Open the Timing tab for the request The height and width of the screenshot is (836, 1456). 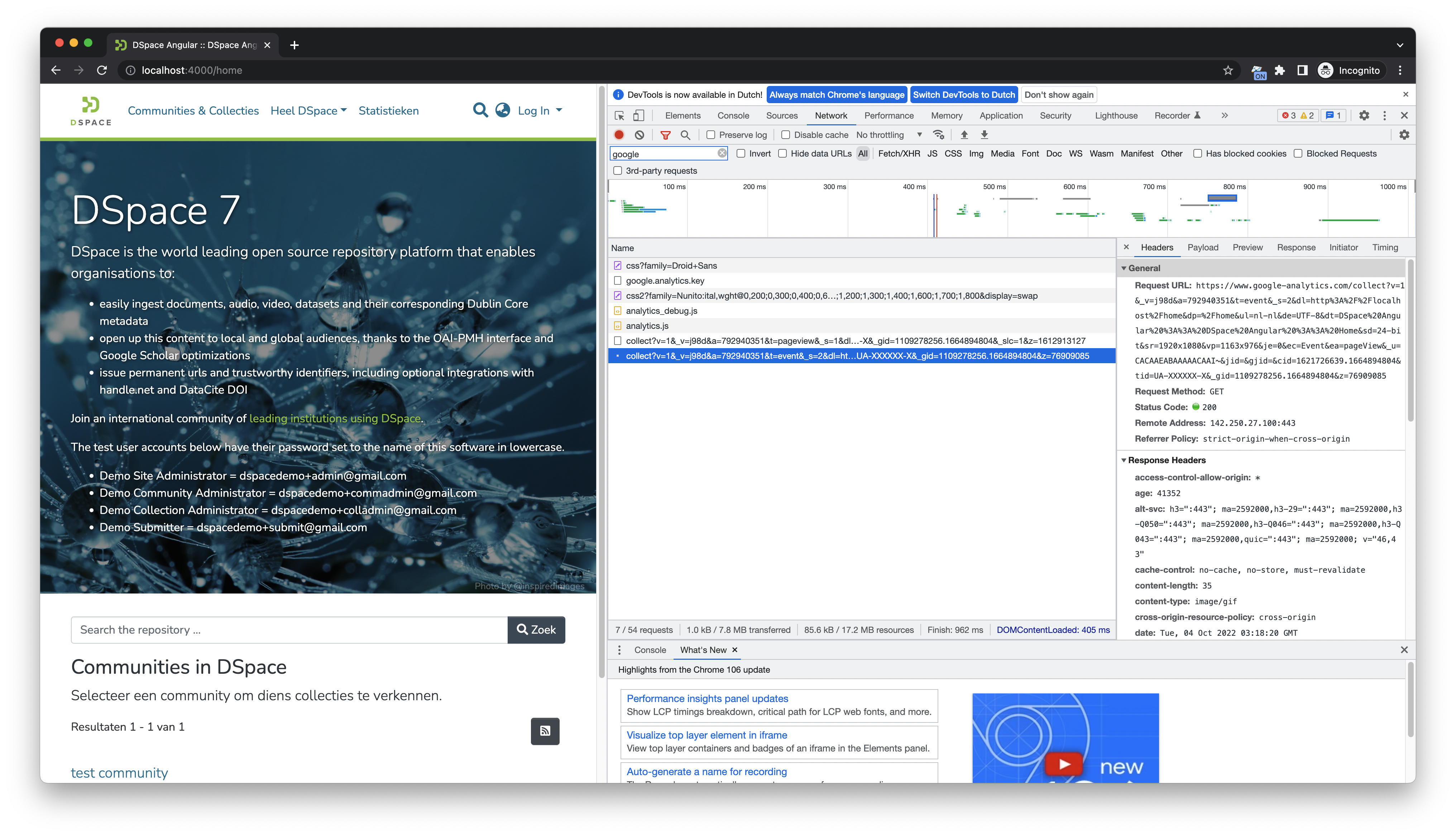coord(1385,248)
